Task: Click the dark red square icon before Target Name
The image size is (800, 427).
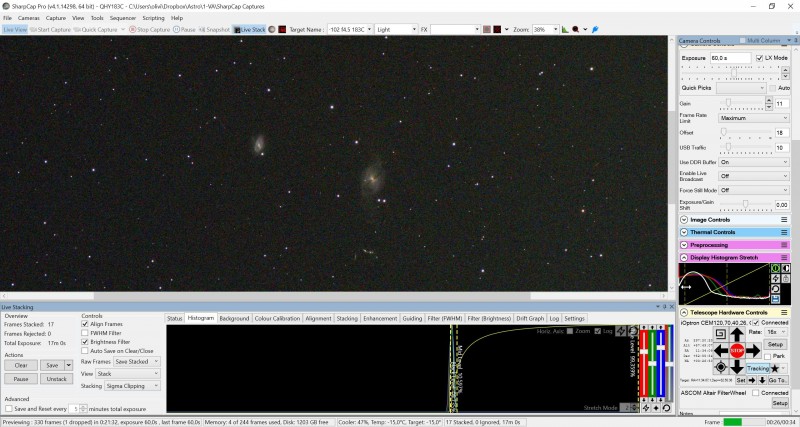Action: pos(282,30)
